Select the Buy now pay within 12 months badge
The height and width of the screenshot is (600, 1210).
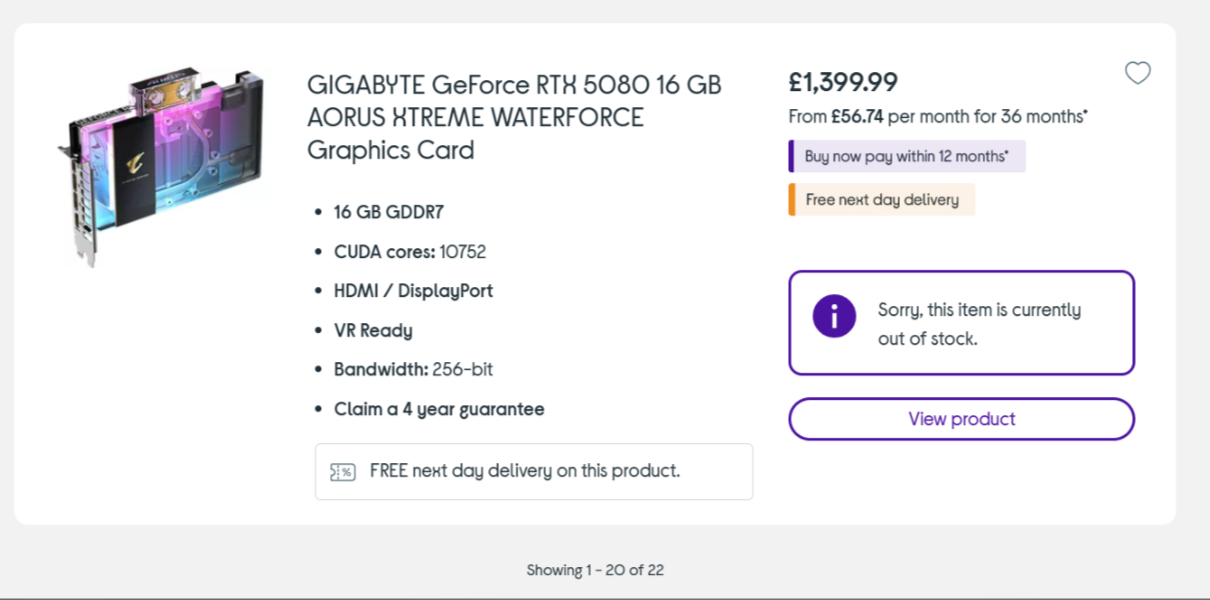pos(906,156)
